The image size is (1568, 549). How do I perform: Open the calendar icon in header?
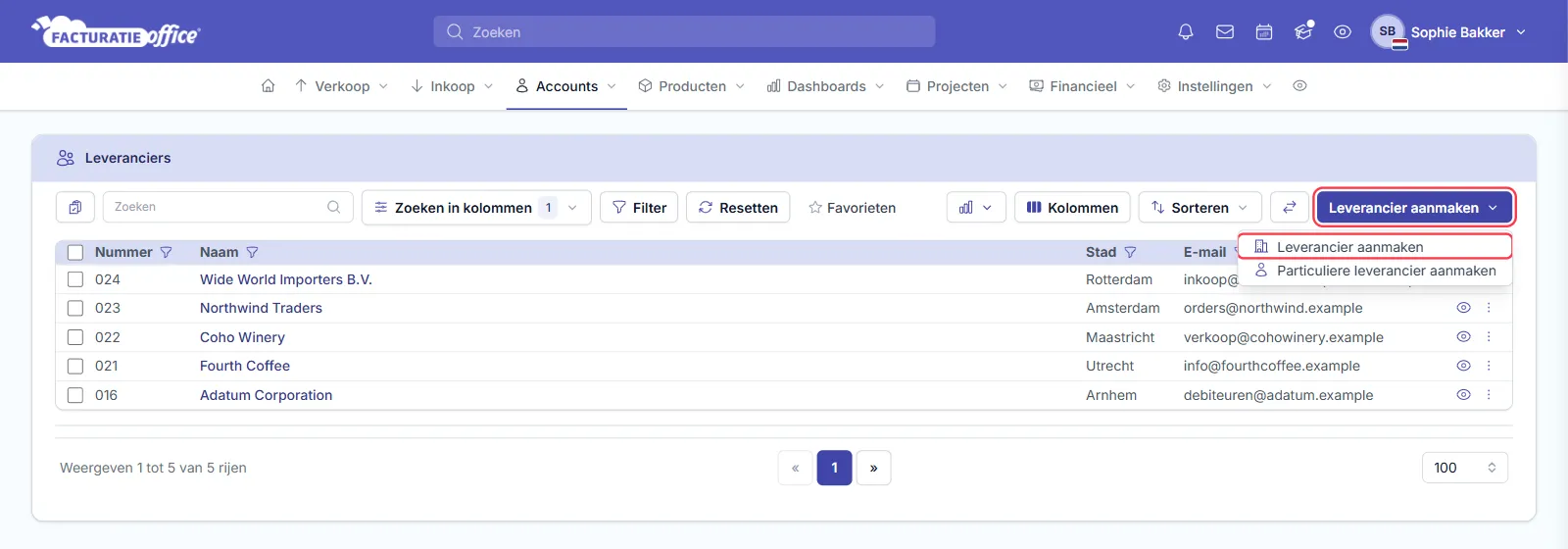click(1264, 32)
